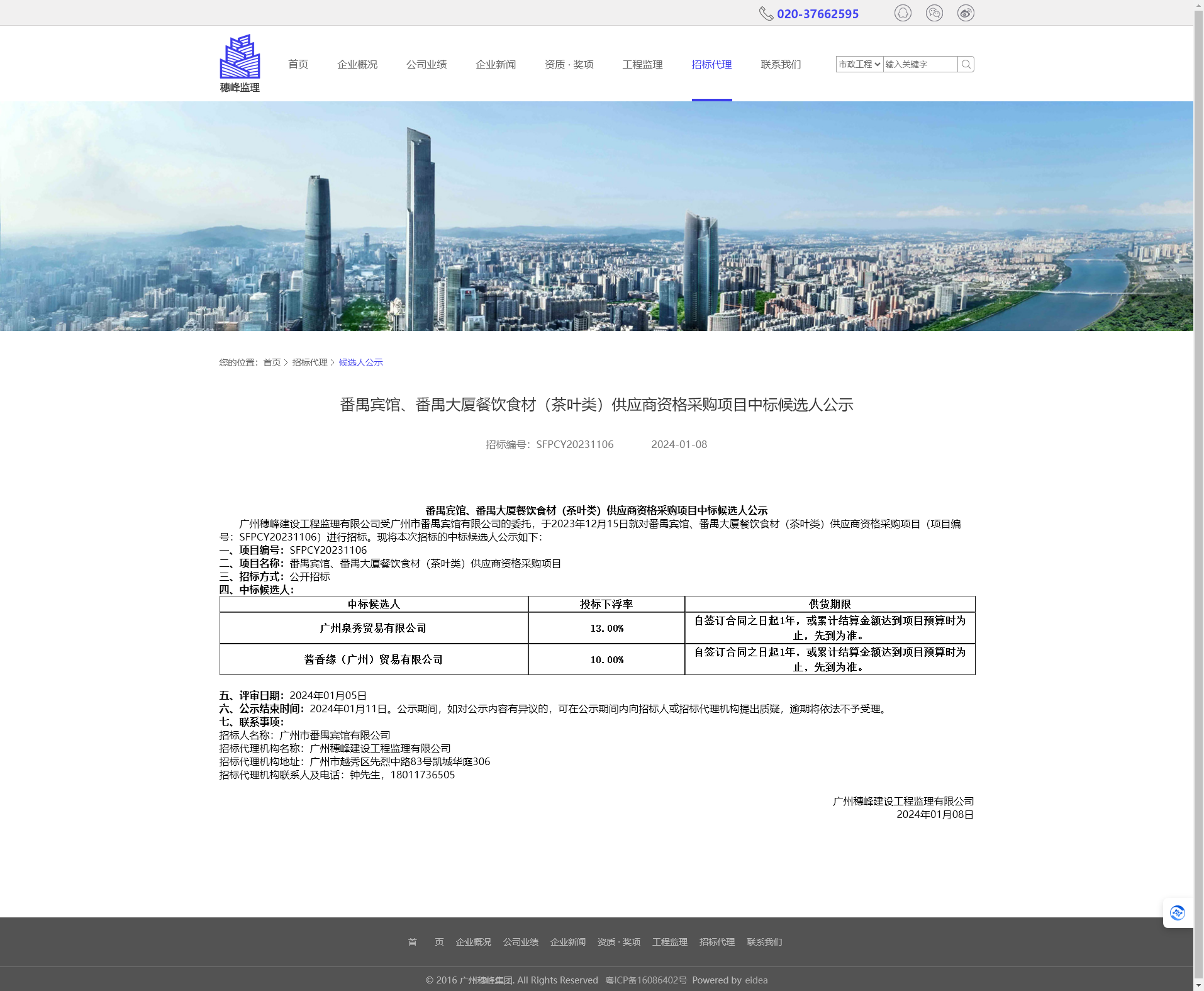Open the WeChat icon in top bar
Viewport: 1204px width, 991px height.
tap(934, 13)
